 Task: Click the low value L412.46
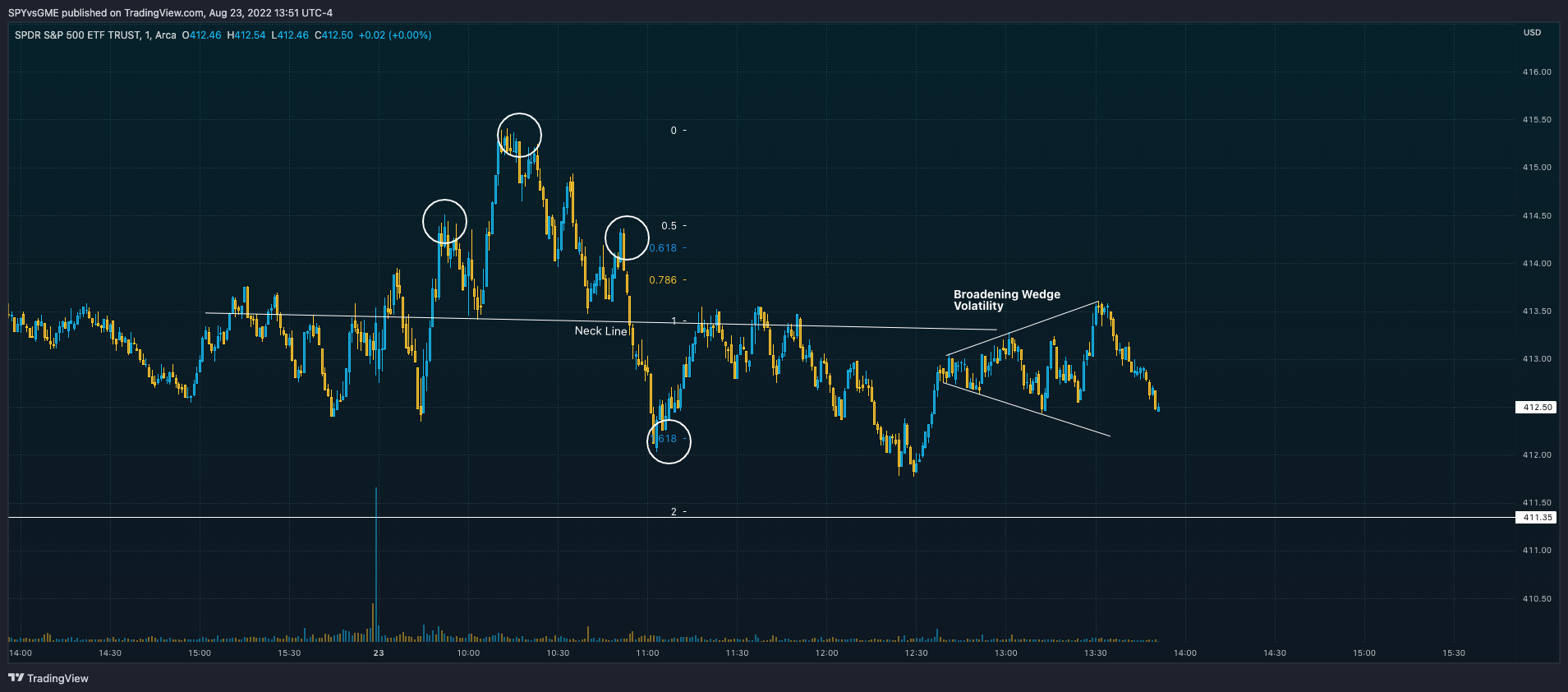point(290,35)
